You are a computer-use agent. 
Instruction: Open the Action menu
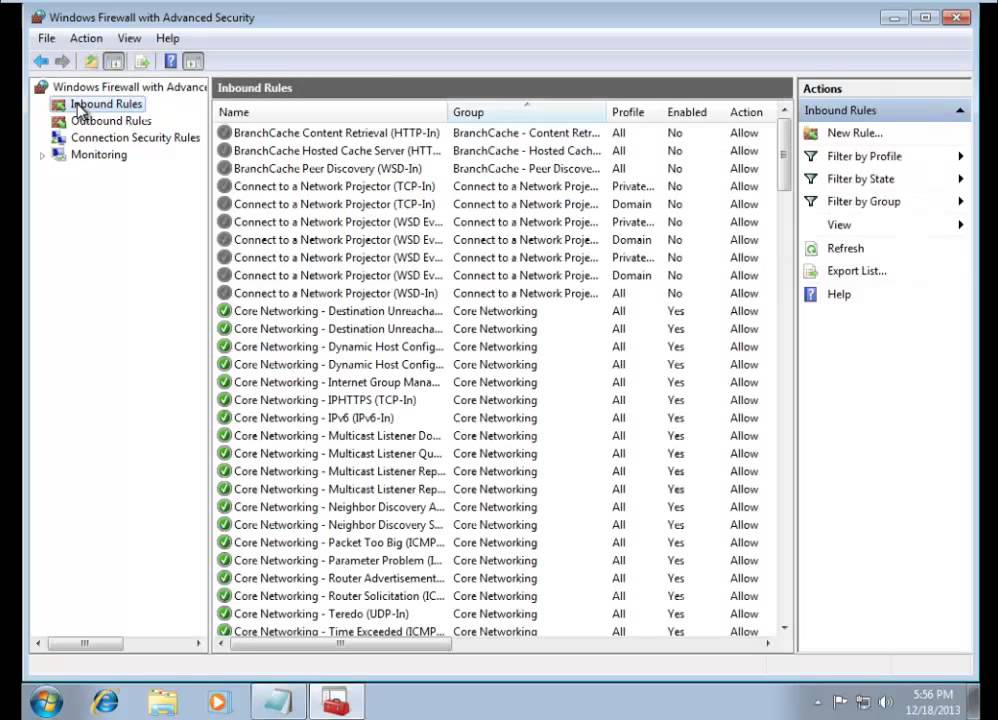coord(86,38)
